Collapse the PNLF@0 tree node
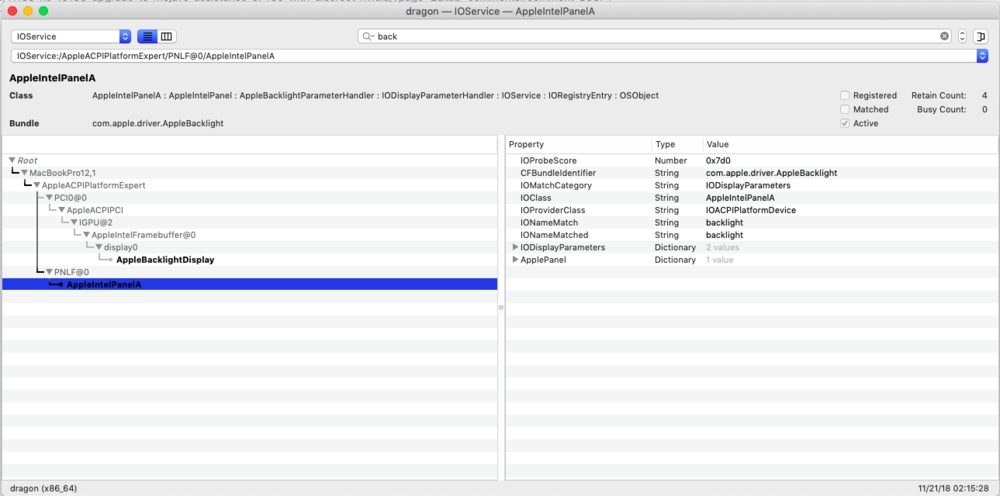 (x=49, y=272)
